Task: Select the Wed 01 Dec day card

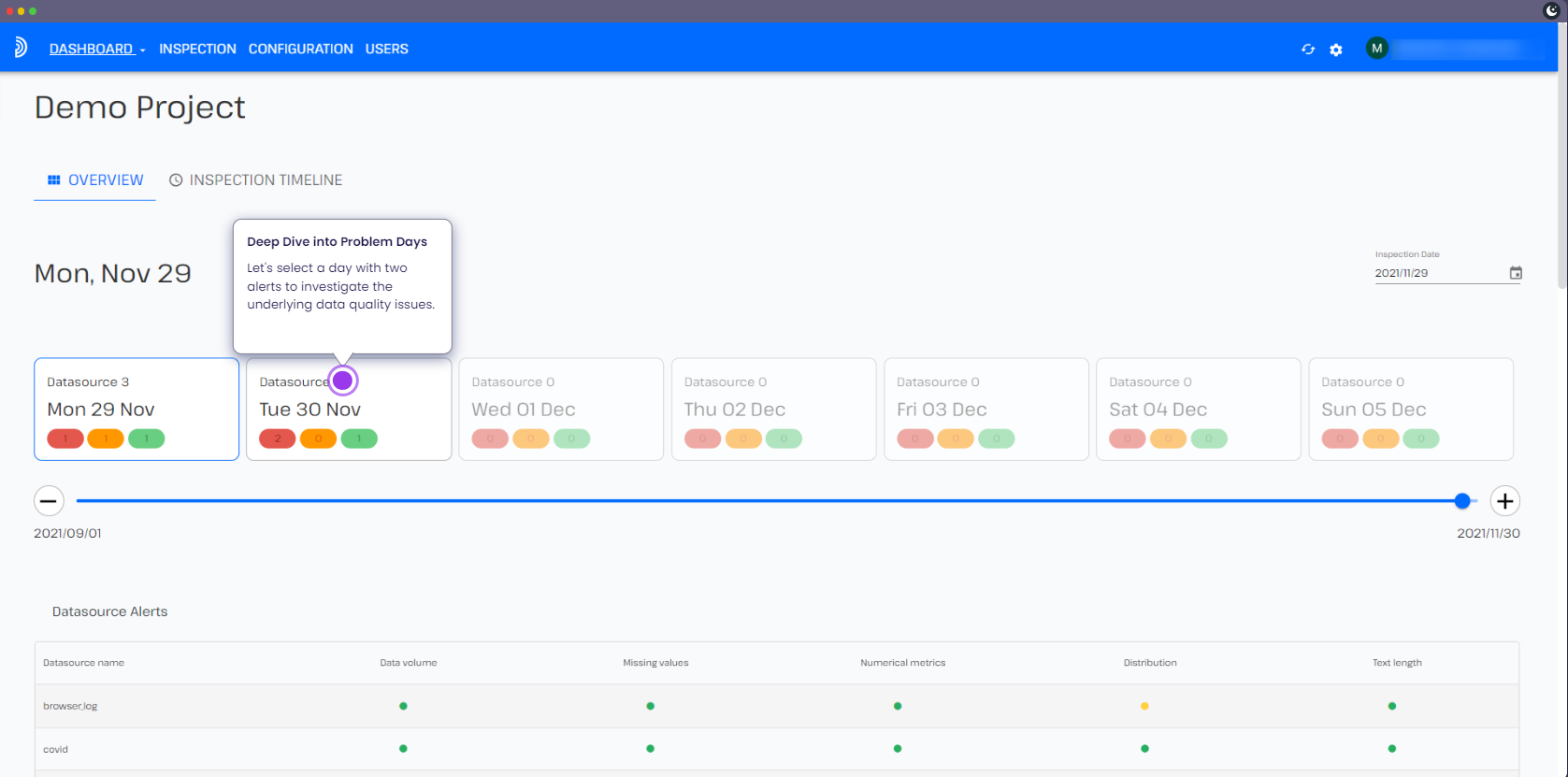Action: [561, 409]
